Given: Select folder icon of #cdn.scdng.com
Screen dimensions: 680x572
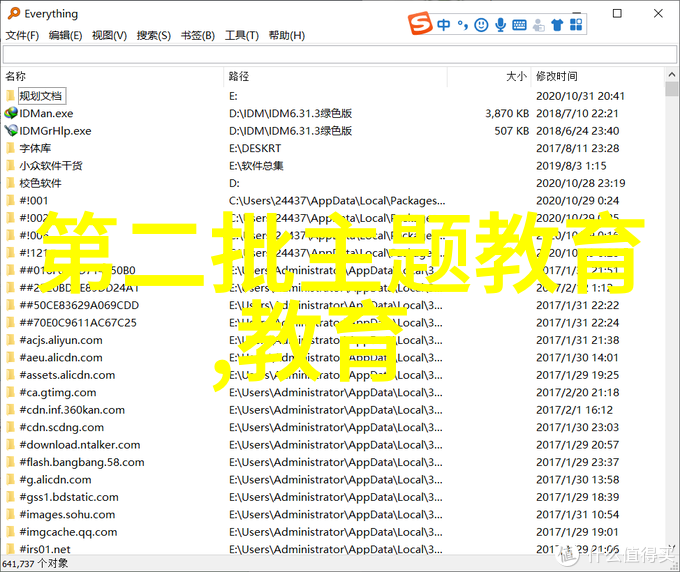Looking at the screenshot, I should click(11, 427).
